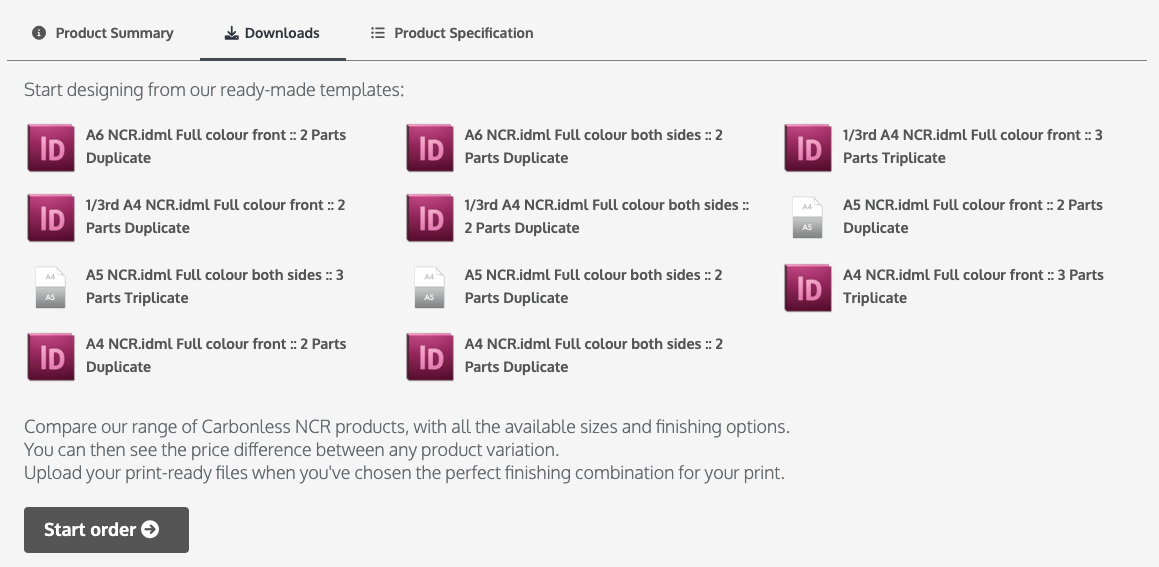Click InDesign icon for A6 both sides Duplicate
This screenshot has height=567, width=1159.
[x=429, y=148]
